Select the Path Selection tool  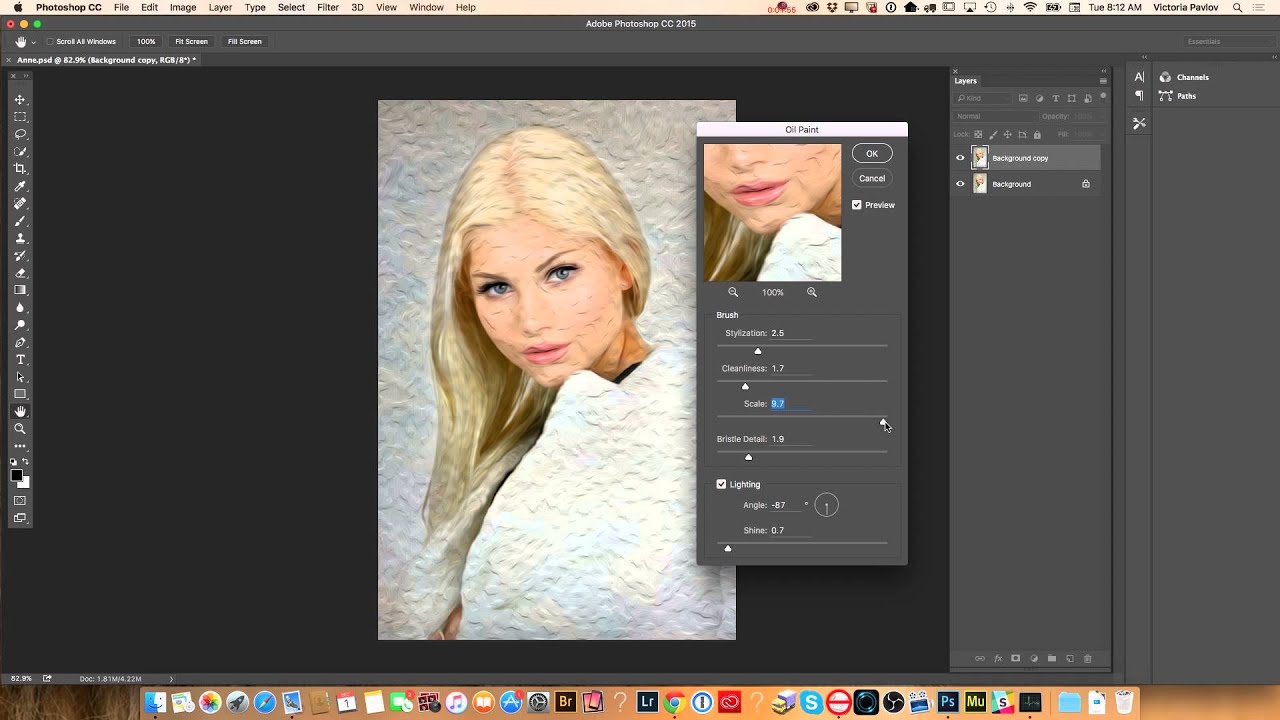(x=20, y=377)
